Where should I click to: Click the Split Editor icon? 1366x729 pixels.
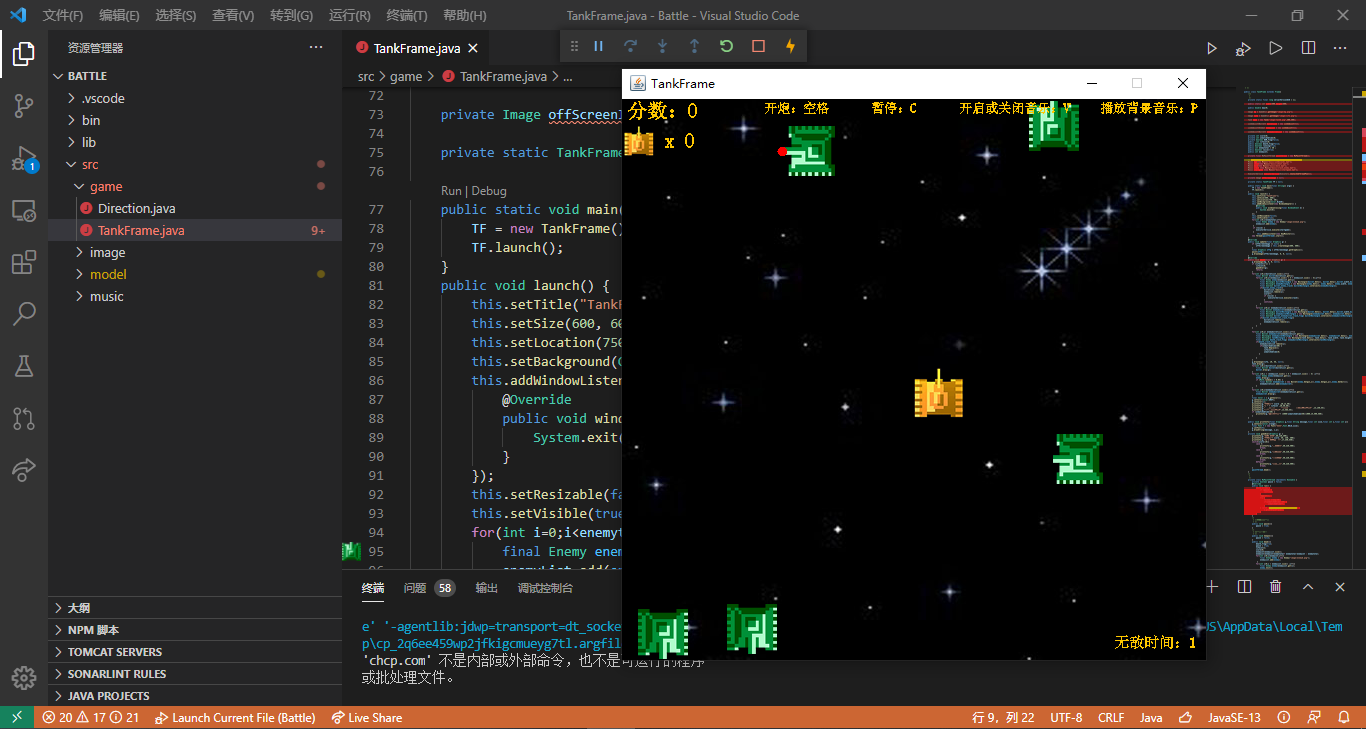click(x=1308, y=48)
